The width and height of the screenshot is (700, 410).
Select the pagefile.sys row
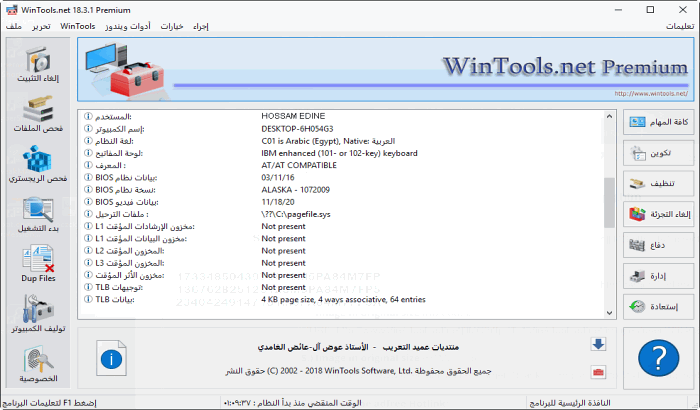[342, 214]
